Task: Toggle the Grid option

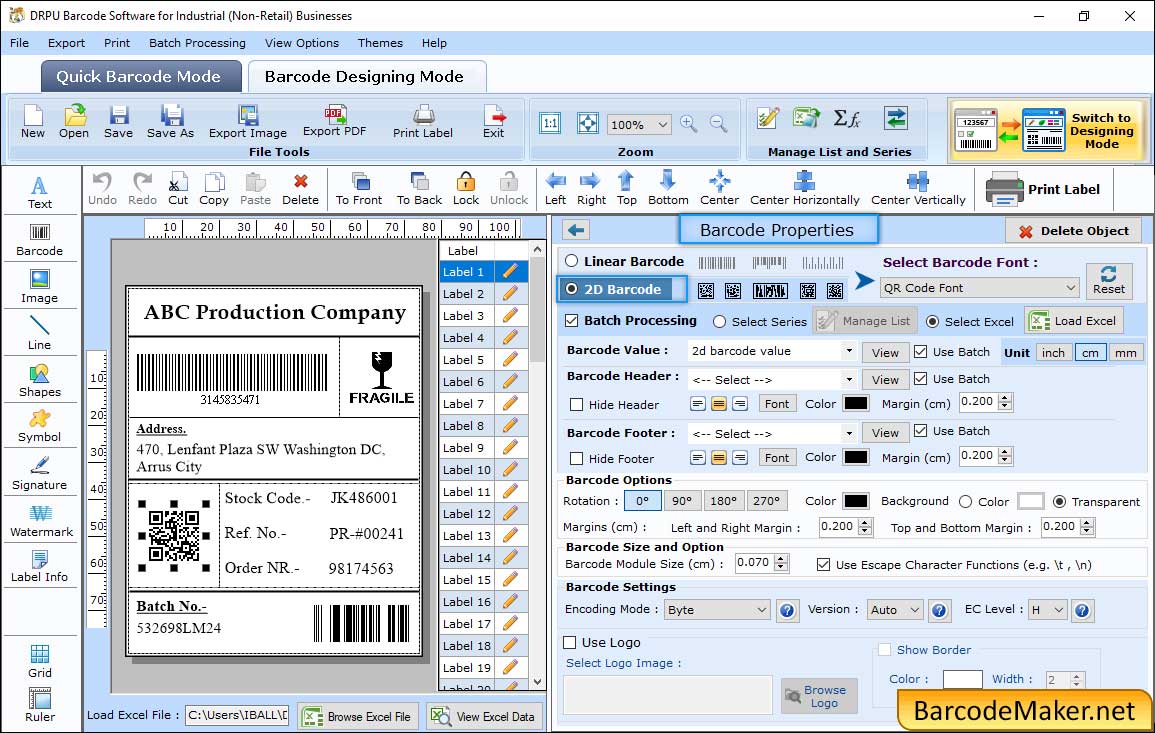Action: (x=40, y=662)
